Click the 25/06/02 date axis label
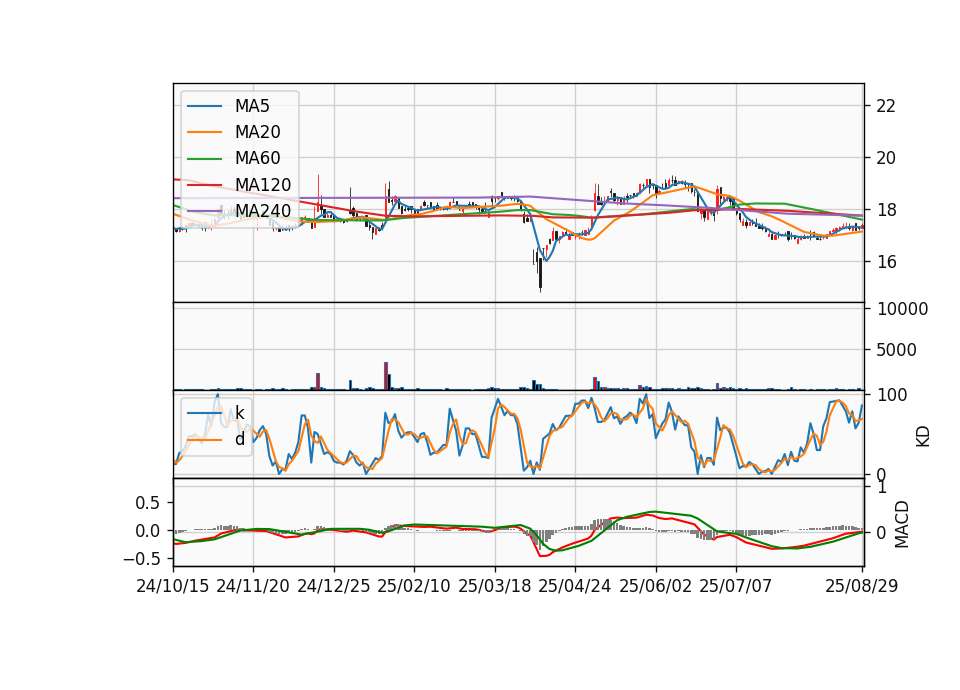This screenshot has height=690, width=960. coord(656,586)
